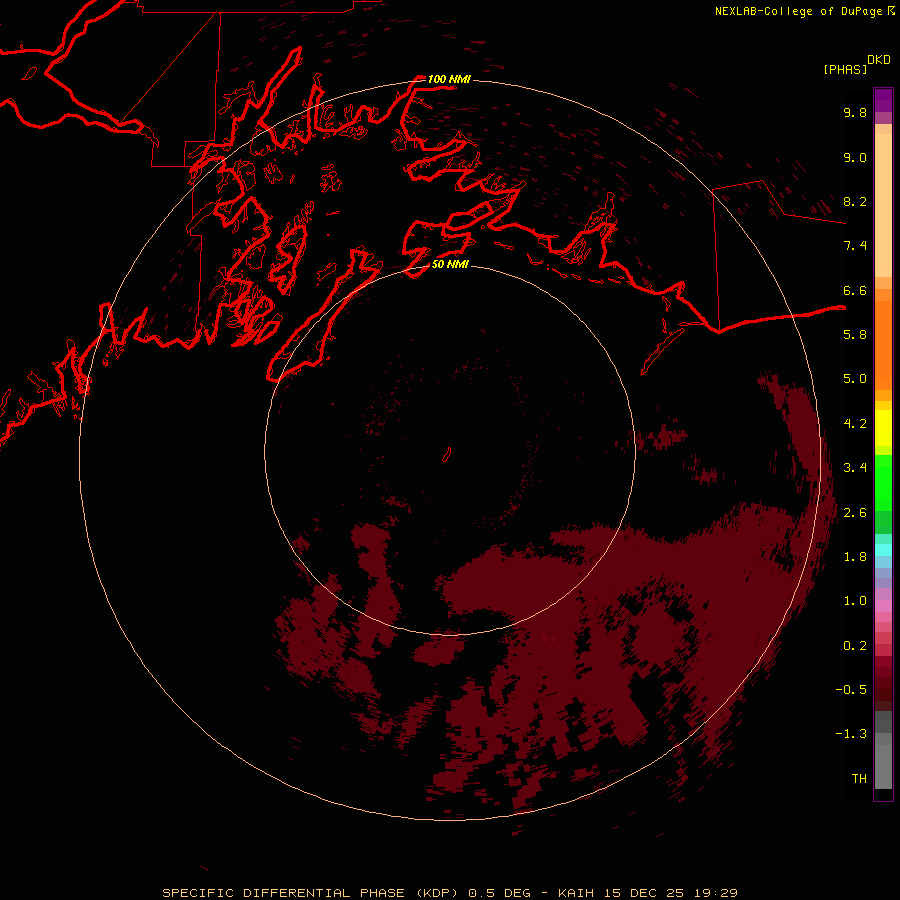This screenshot has height=900, width=900.
Task: Select the 1.8 scale value
Action: 855,557
